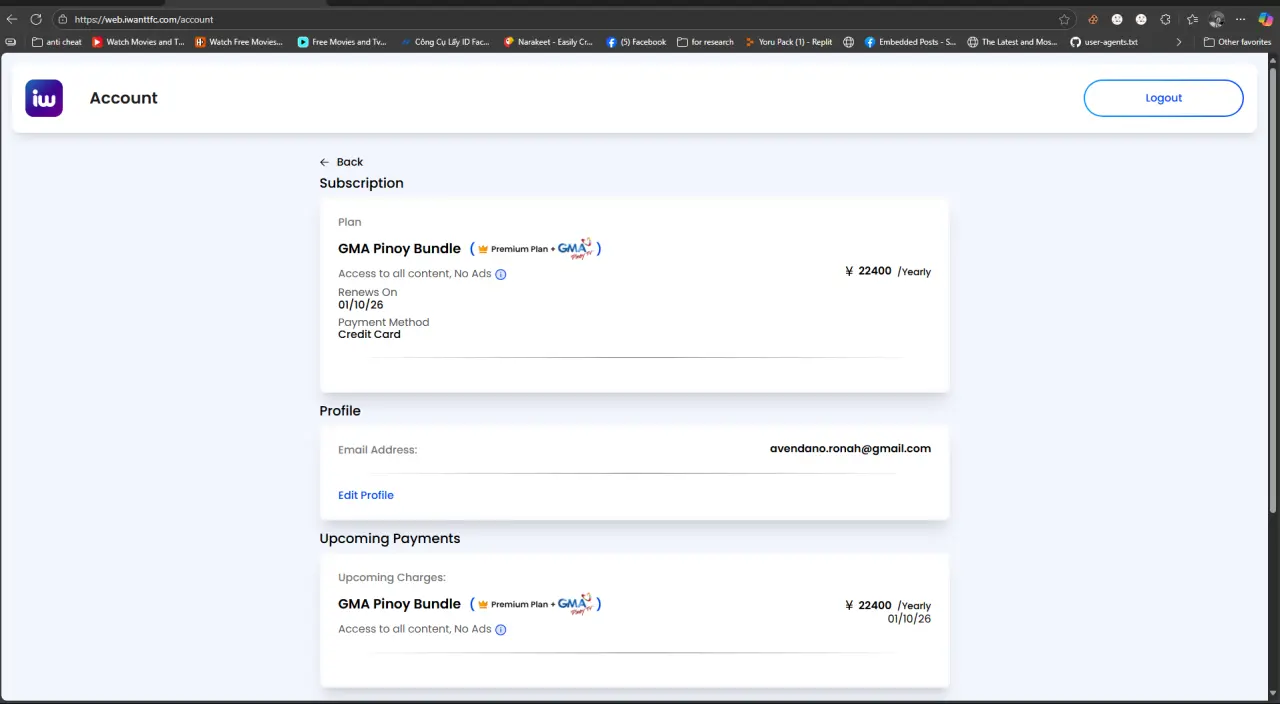Open the 'anti cheat' bookmark folder
Viewport: 1280px width, 704px height.
57,42
